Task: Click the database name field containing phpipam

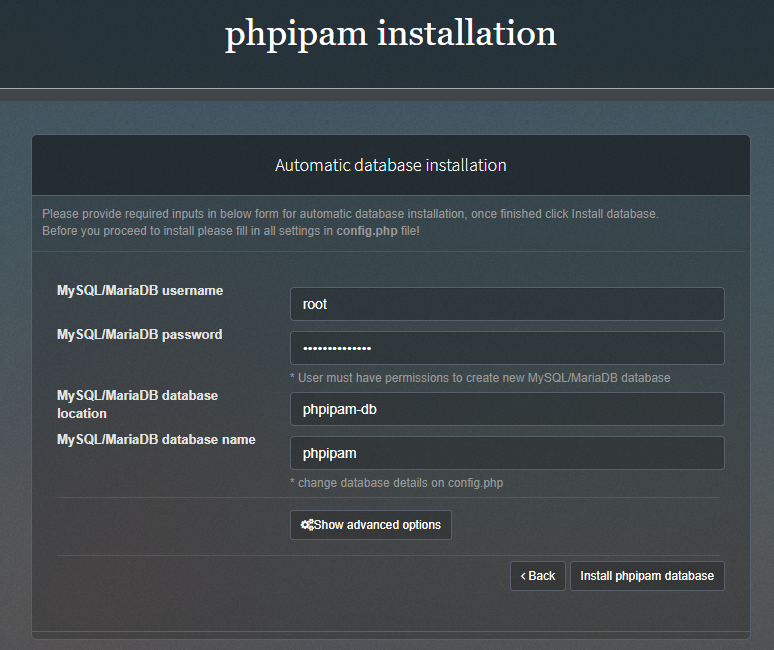Action: tap(506, 453)
